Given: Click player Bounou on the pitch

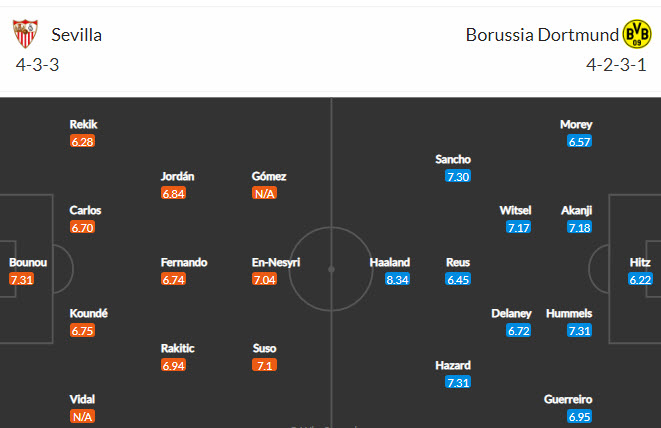Looking at the screenshot, I should (27, 262).
